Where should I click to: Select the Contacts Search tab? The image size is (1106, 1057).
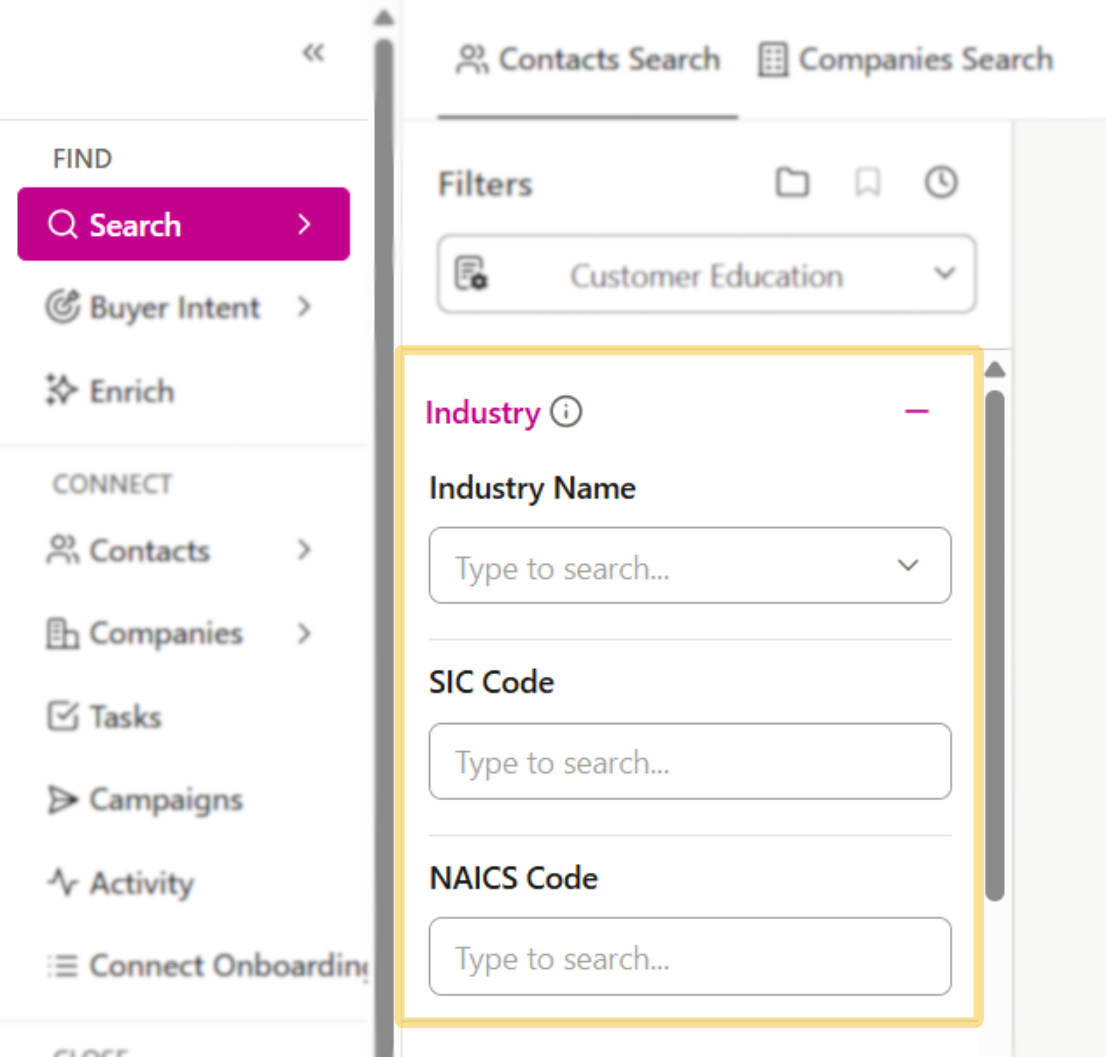pyautogui.click(x=587, y=59)
